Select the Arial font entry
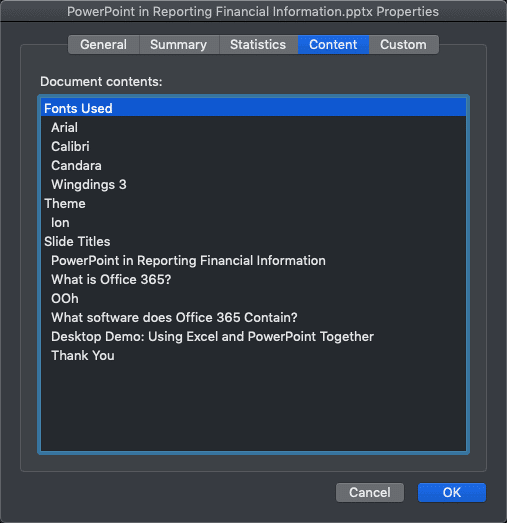The image size is (507, 523). 254,127
